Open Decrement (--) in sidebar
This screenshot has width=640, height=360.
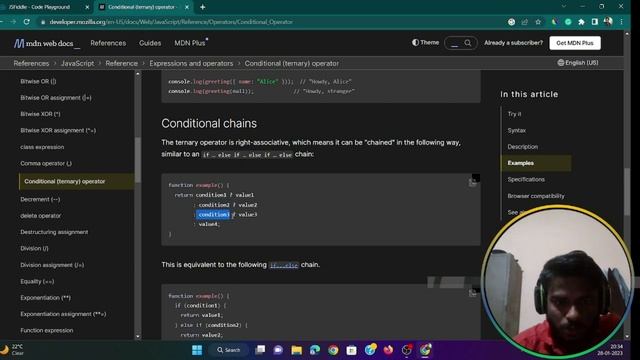pyautogui.click(x=40, y=199)
